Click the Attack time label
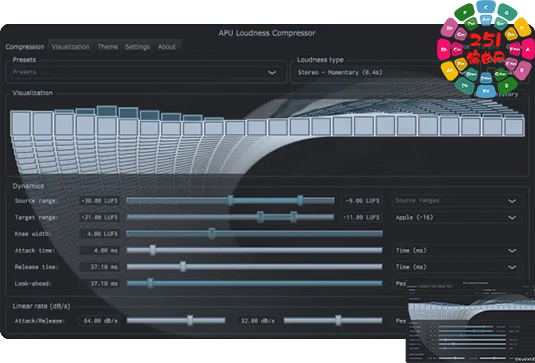This screenshot has height=363, width=535. point(34,250)
